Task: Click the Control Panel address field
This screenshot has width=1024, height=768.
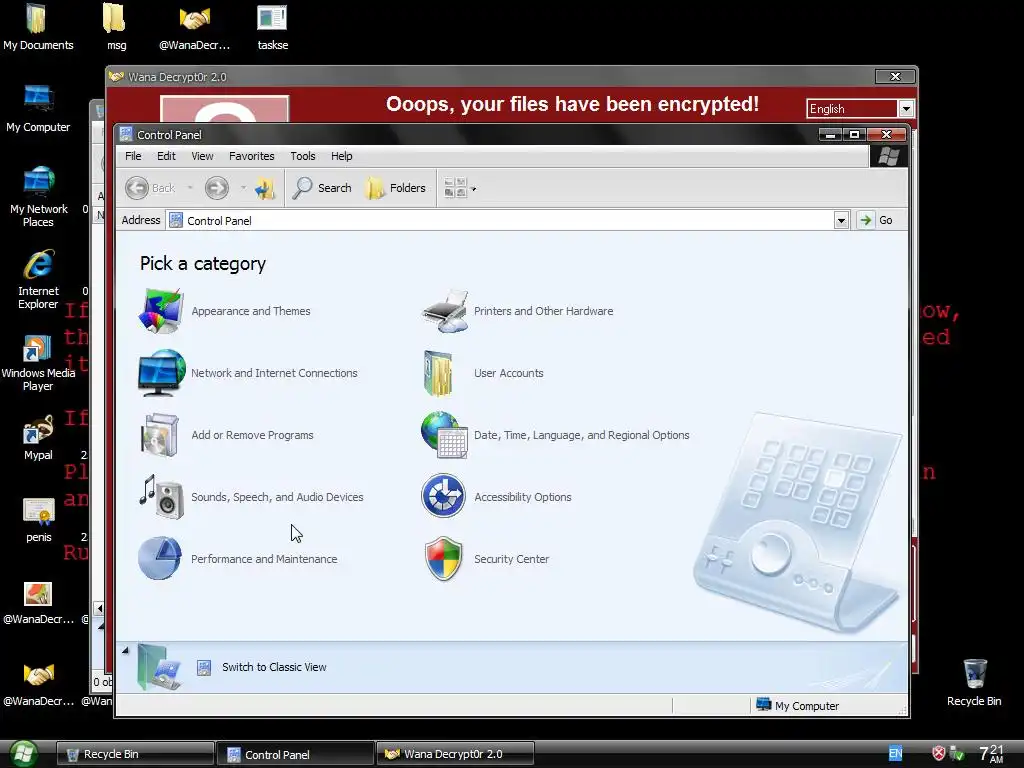Action: 500,221
